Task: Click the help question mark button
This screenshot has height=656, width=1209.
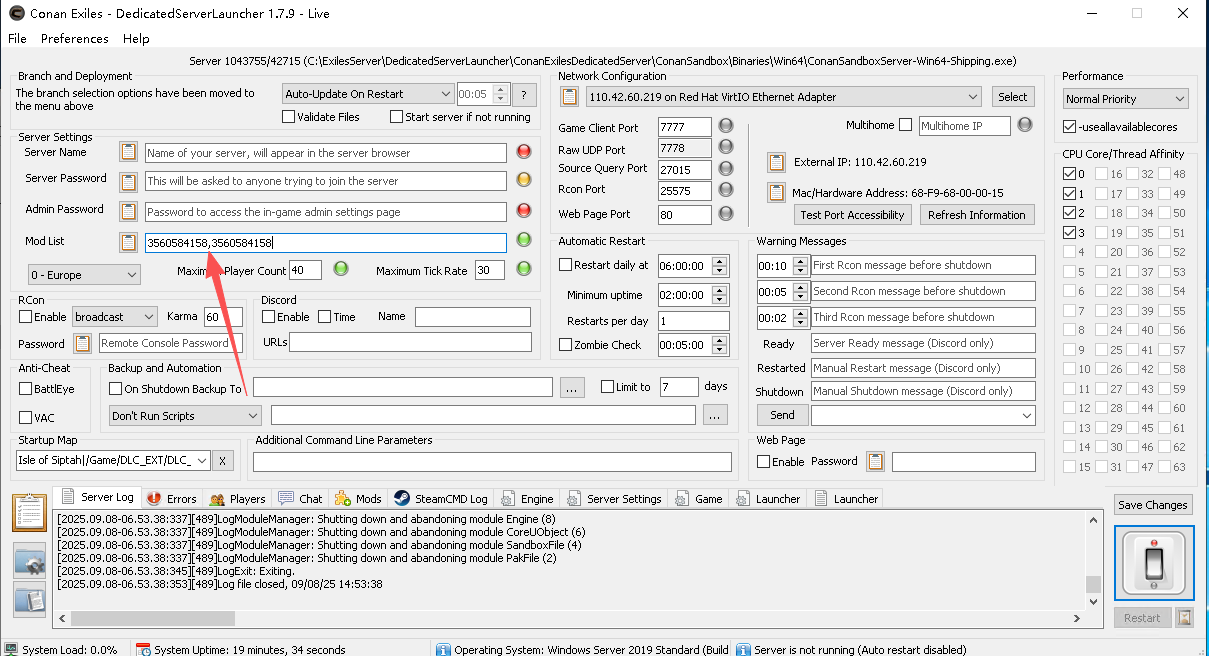Action: click(x=525, y=94)
